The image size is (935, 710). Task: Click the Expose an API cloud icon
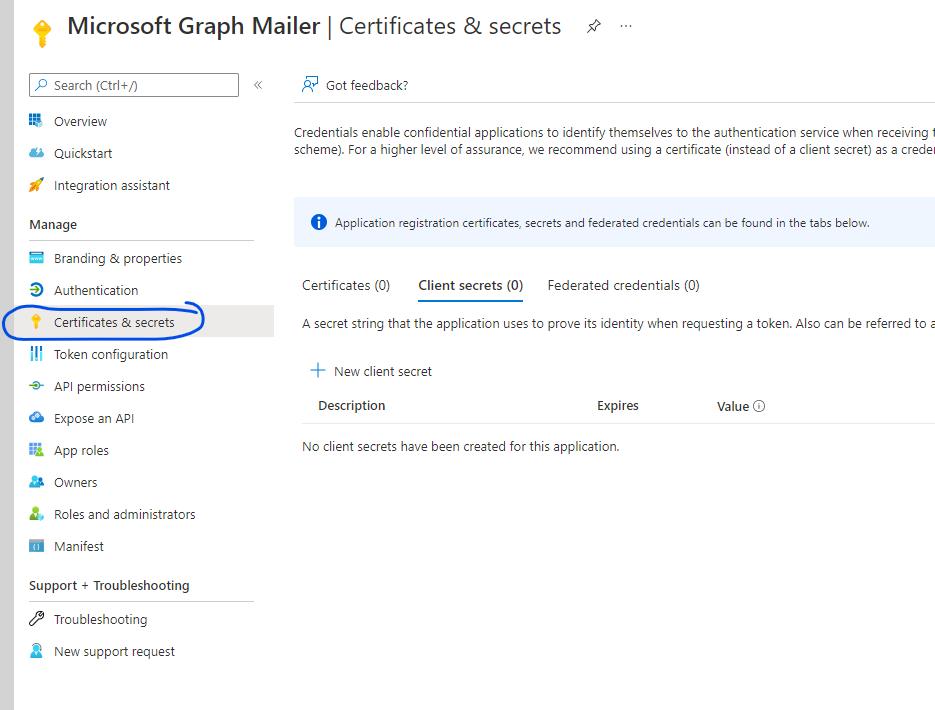(36, 417)
